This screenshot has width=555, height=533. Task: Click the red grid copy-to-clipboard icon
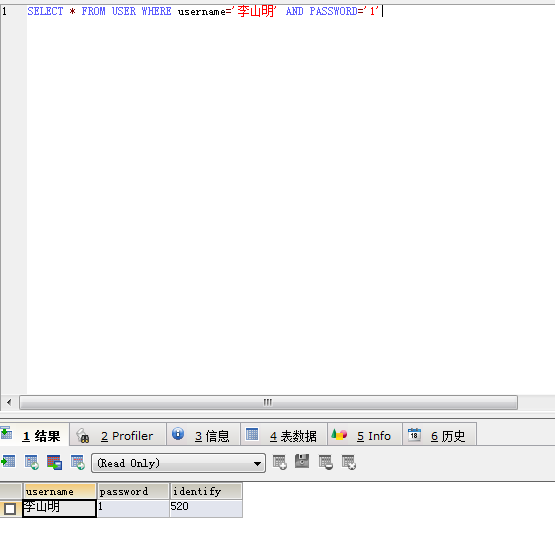click(x=55, y=462)
